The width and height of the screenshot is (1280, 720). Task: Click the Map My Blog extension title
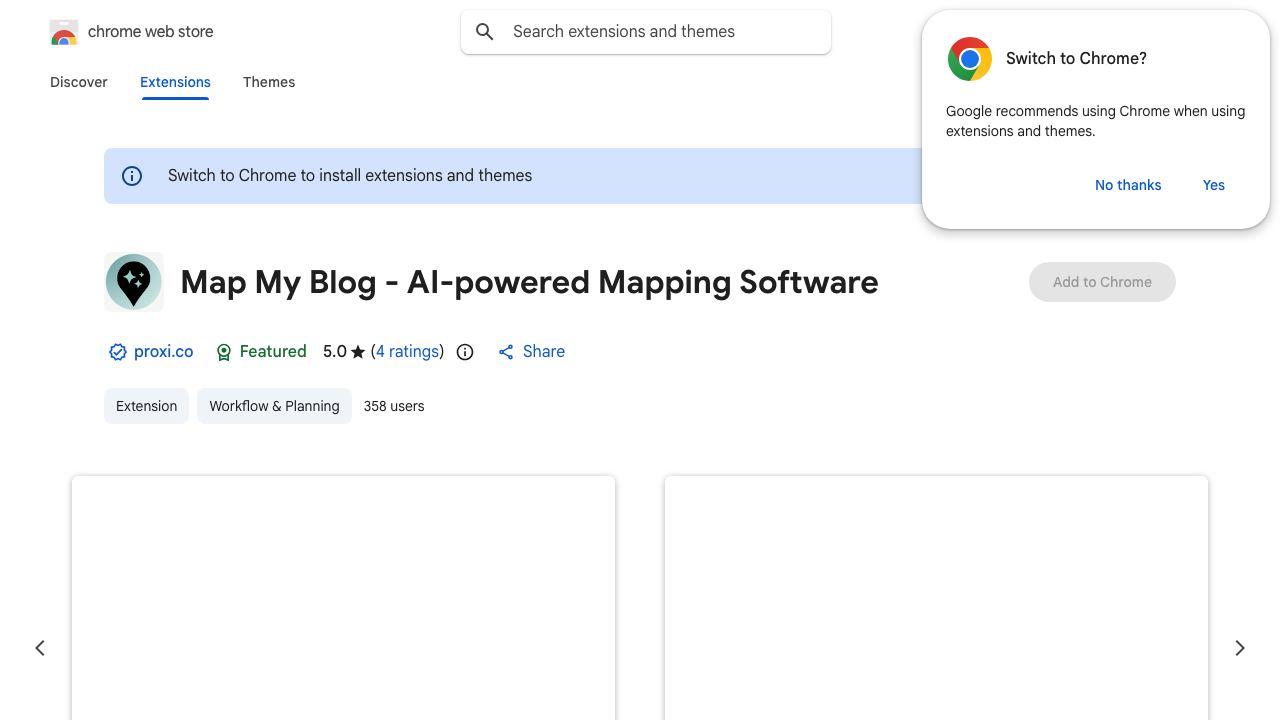pyautogui.click(x=529, y=282)
